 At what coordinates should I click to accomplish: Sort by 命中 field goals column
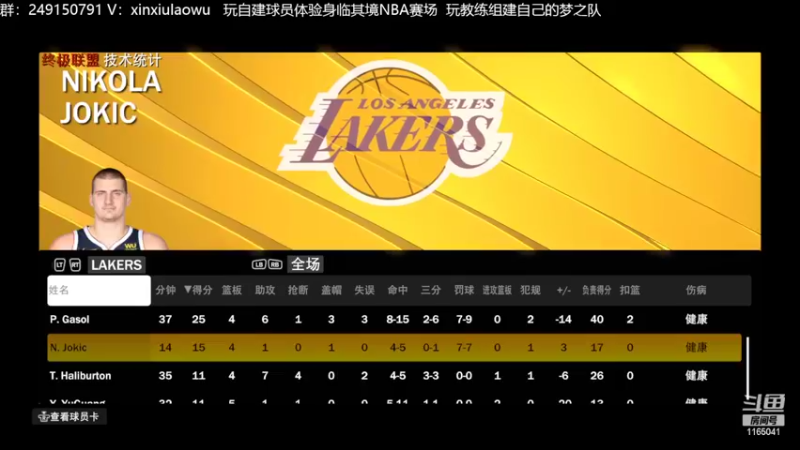(x=397, y=290)
